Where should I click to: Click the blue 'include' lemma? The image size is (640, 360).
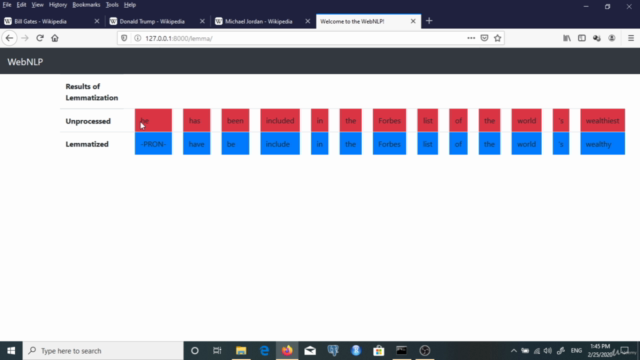(280, 144)
